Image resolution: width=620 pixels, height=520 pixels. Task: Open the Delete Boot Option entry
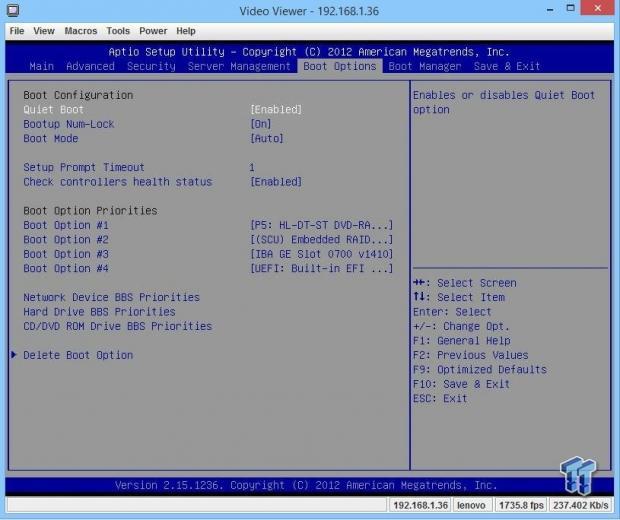78,355
